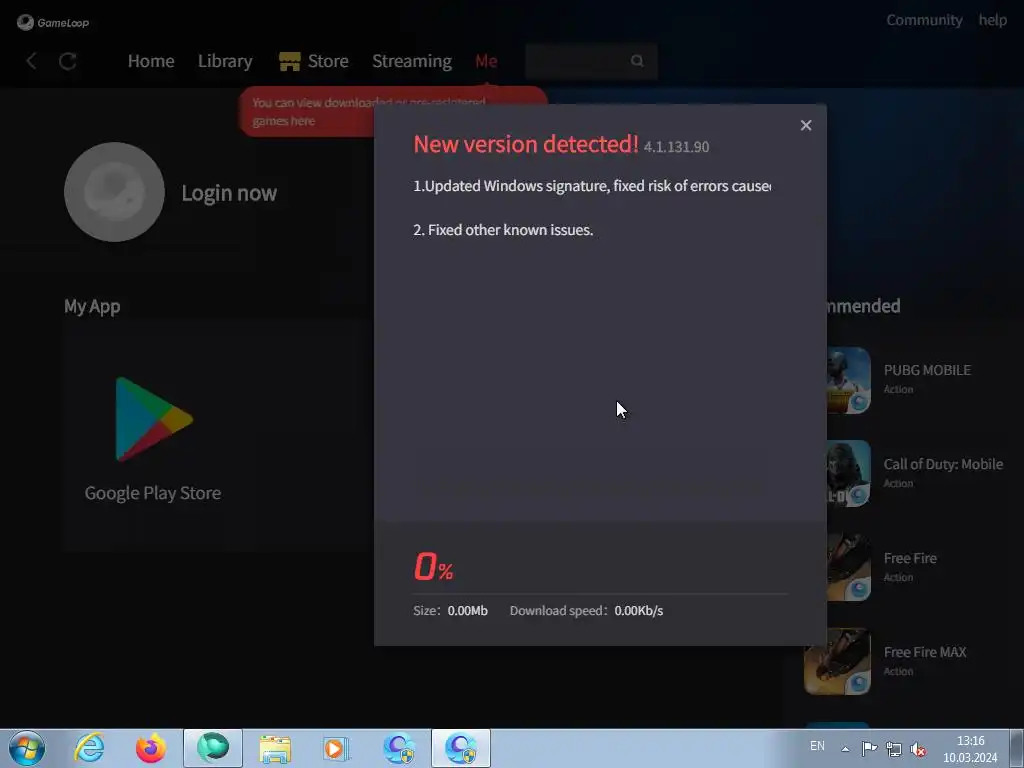The image size is (1024, 768).
Task: Click the search magnifier icon
Action: point(637,61)
